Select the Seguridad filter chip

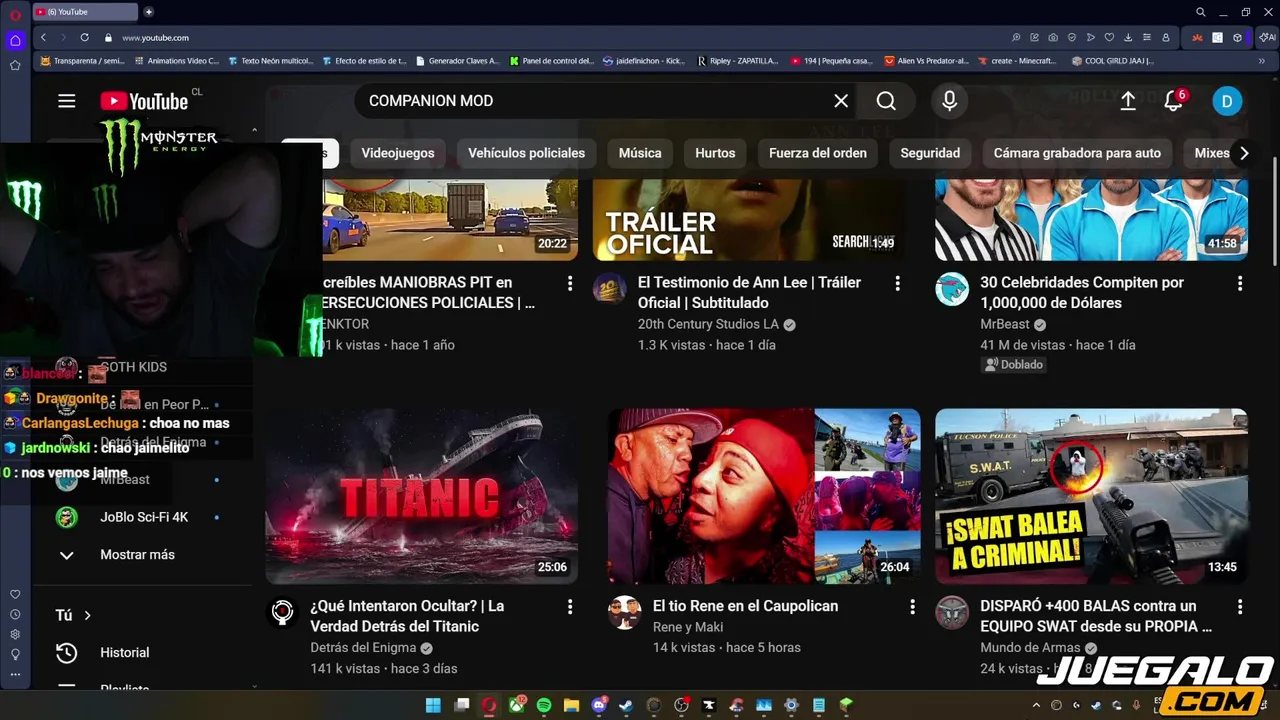pyautogui.click(x=930, y=153)
